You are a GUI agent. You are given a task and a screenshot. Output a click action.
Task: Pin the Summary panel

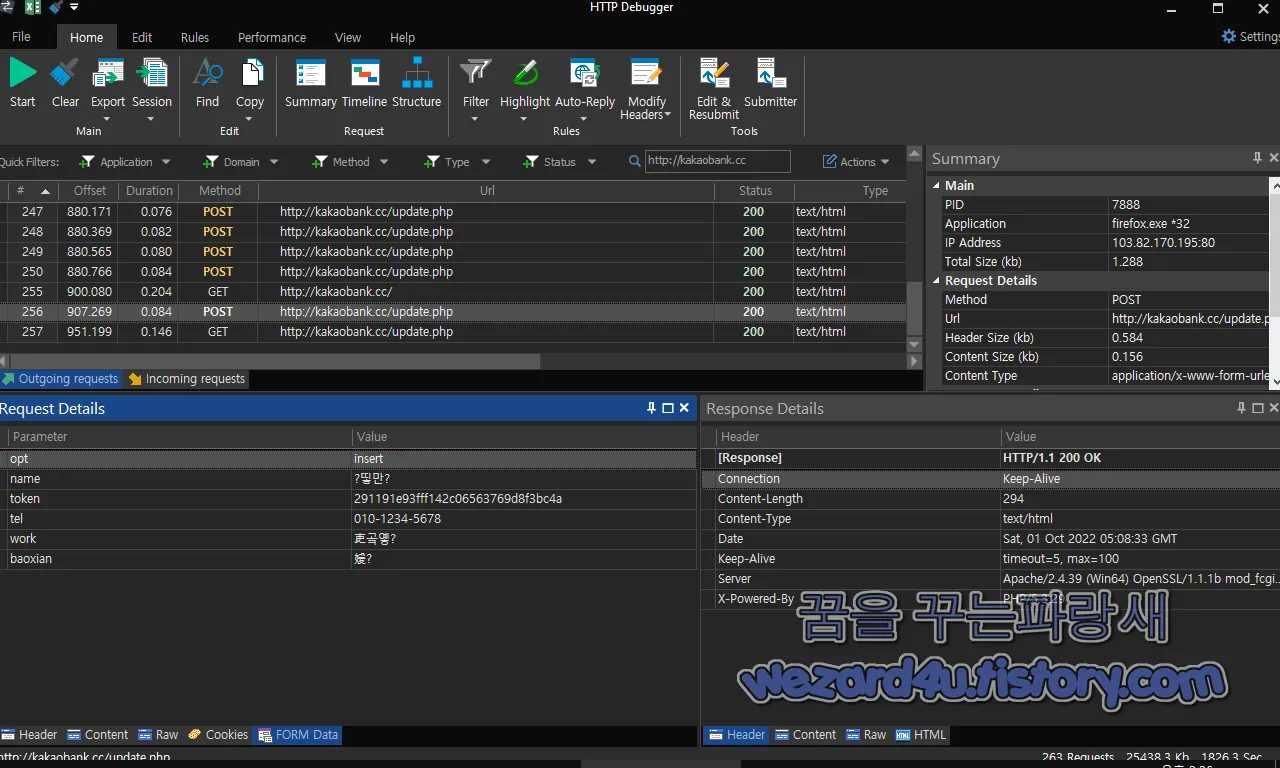pyautogui.click(x=1257, y=158)
